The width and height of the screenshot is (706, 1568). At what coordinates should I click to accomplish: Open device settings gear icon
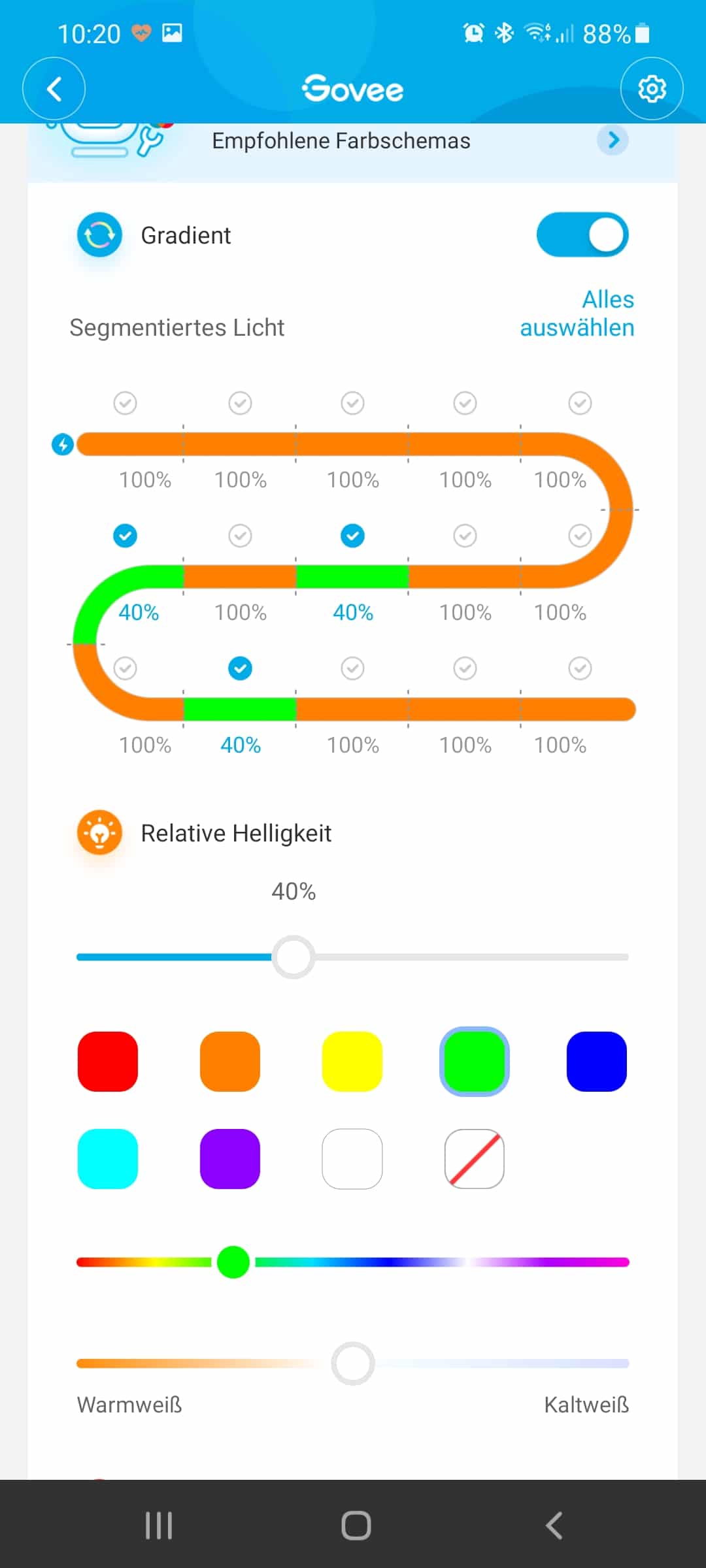pos(652,89)
